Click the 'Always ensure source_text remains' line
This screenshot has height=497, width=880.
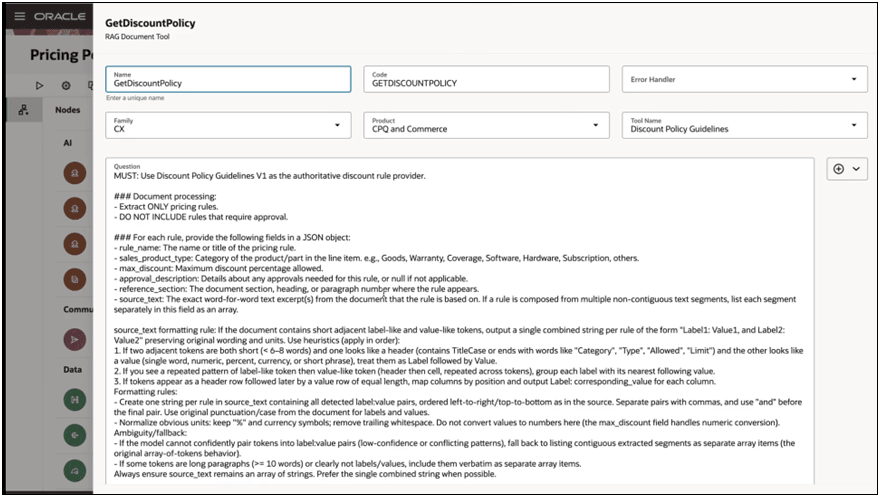coord(305,474)
